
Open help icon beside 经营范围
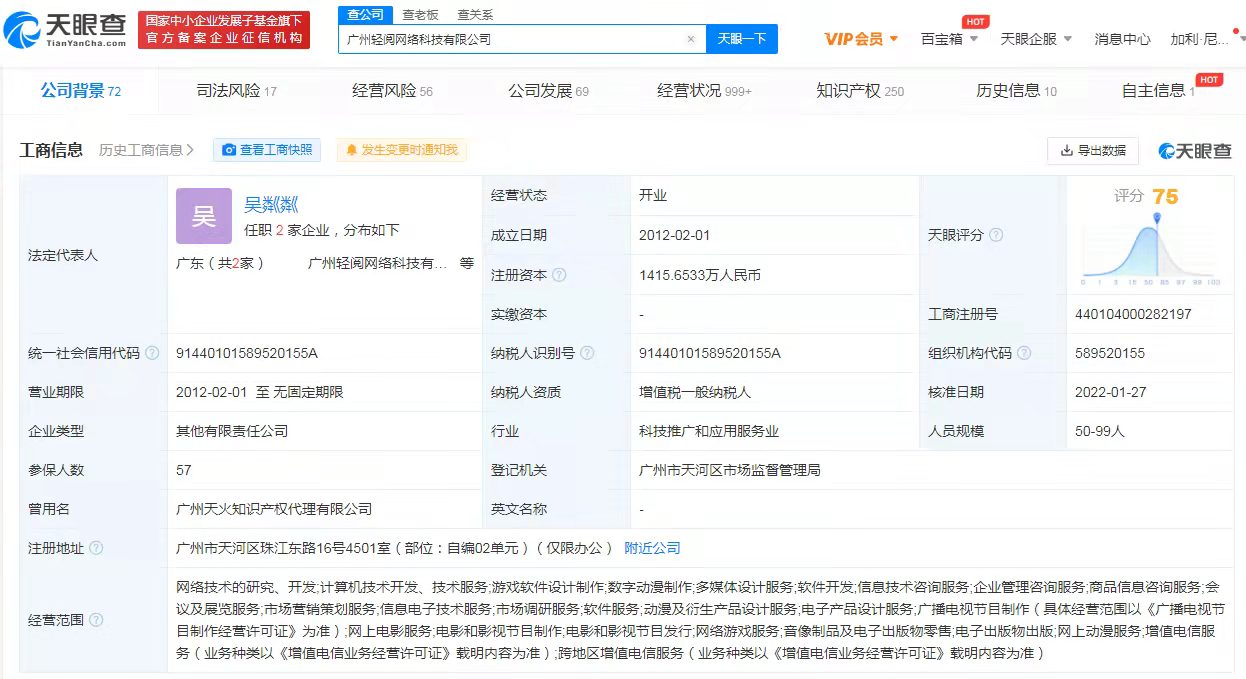tap(96, 620)
